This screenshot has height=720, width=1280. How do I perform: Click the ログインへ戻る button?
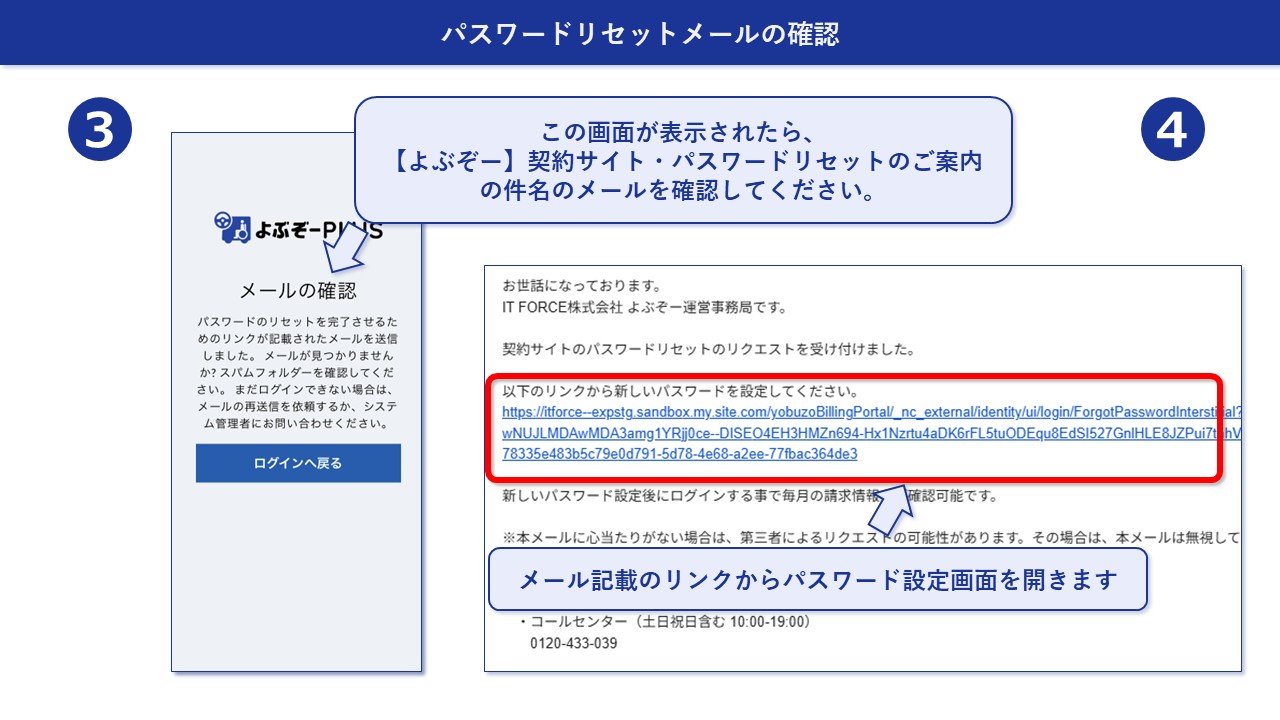298,463
